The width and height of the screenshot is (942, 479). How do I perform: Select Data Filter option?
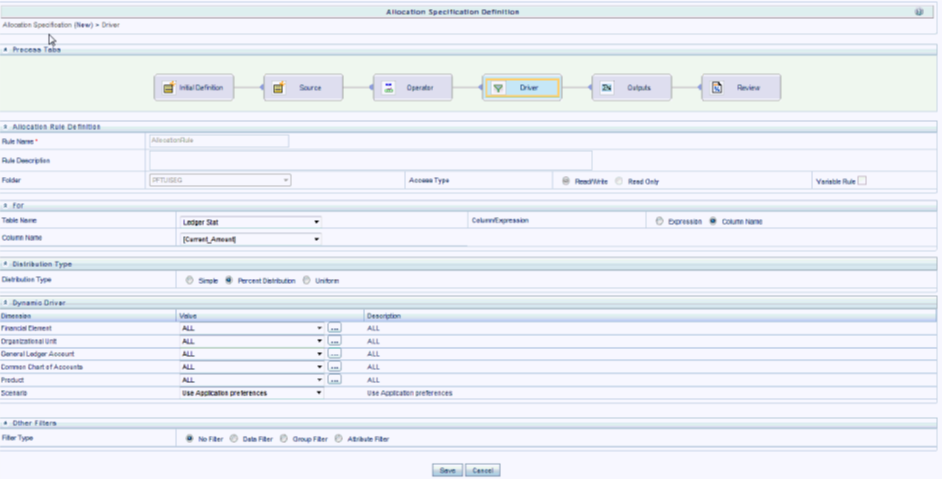pos(234,439)
